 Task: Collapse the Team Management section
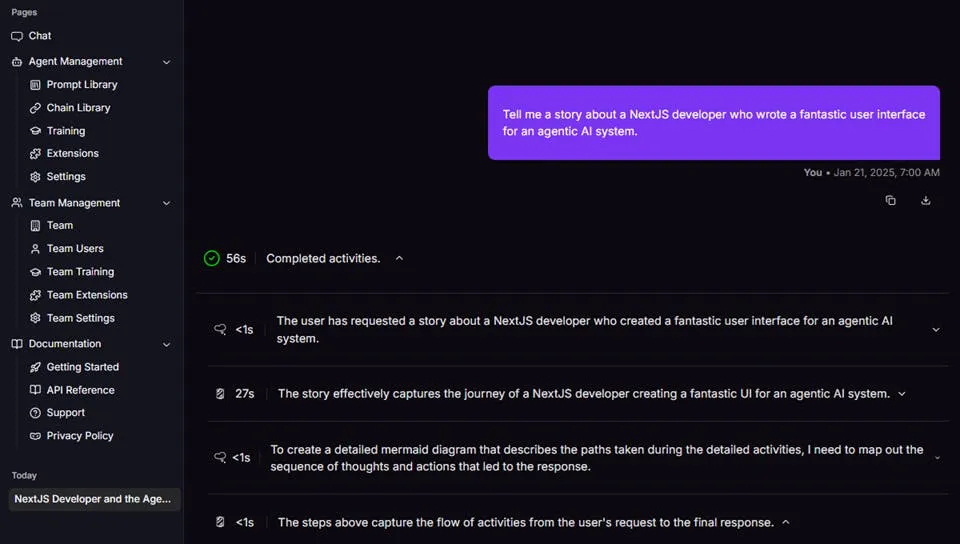click(166, 203)
